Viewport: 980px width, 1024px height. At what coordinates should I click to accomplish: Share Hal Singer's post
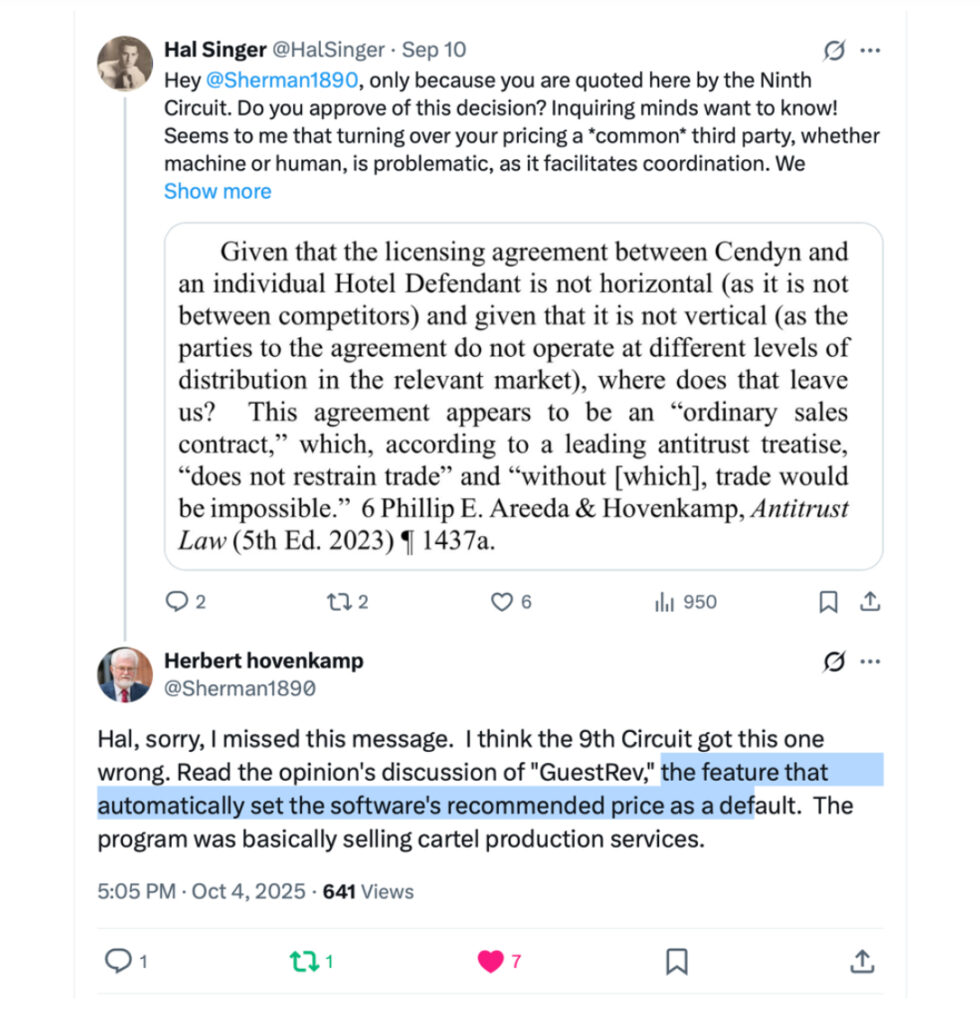pos(869,602)
